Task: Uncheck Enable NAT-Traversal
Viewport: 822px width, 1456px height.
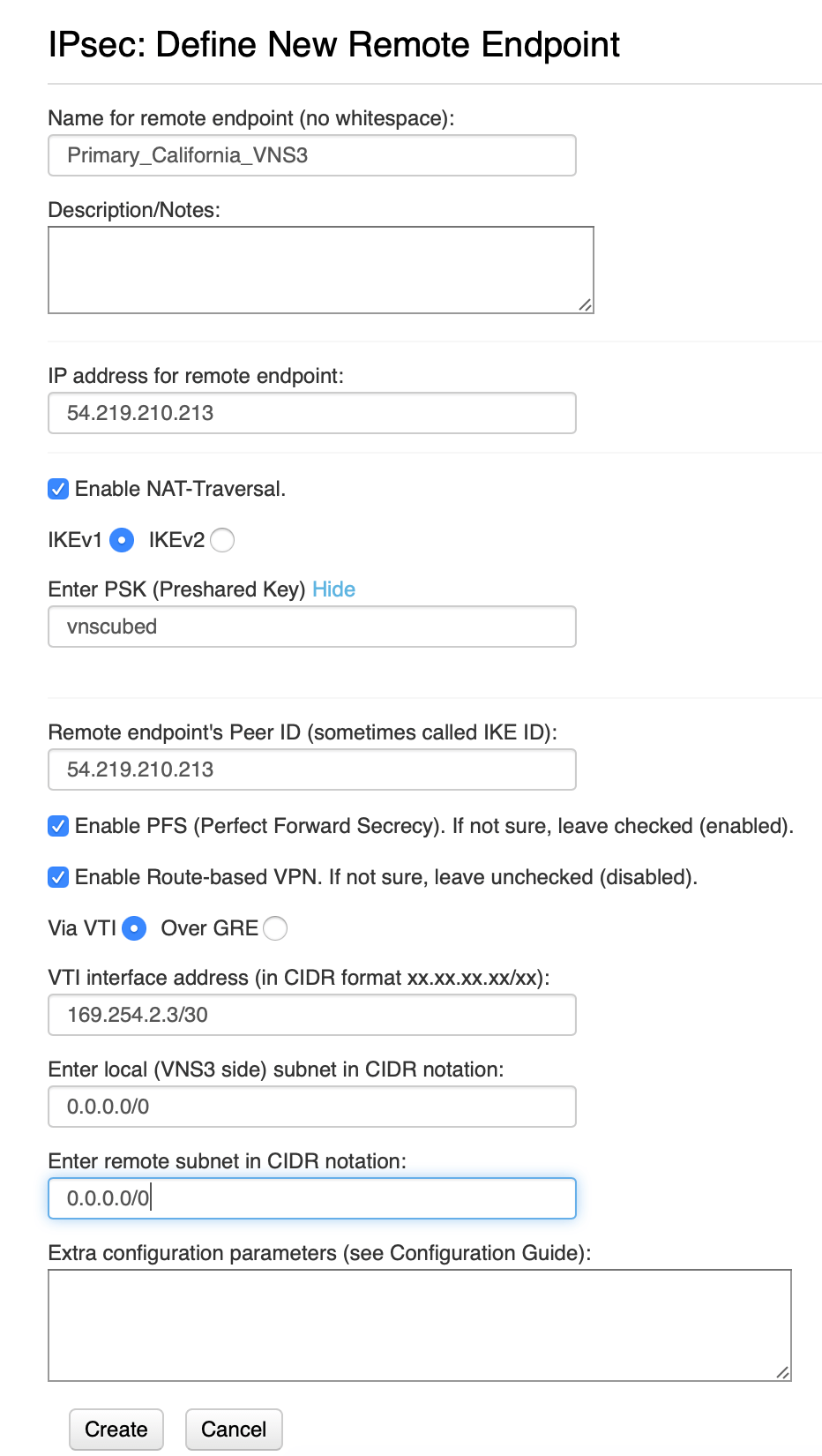Action: tap(57, 488)
